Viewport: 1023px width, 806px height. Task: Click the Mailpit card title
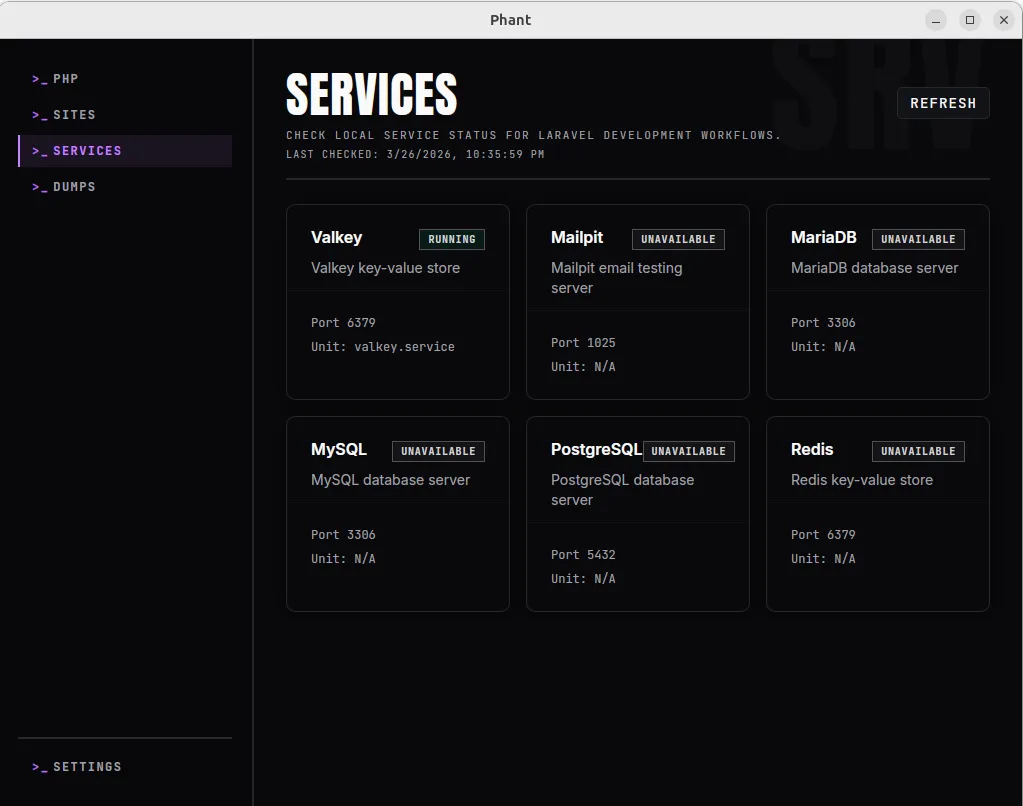click(577, 238)
